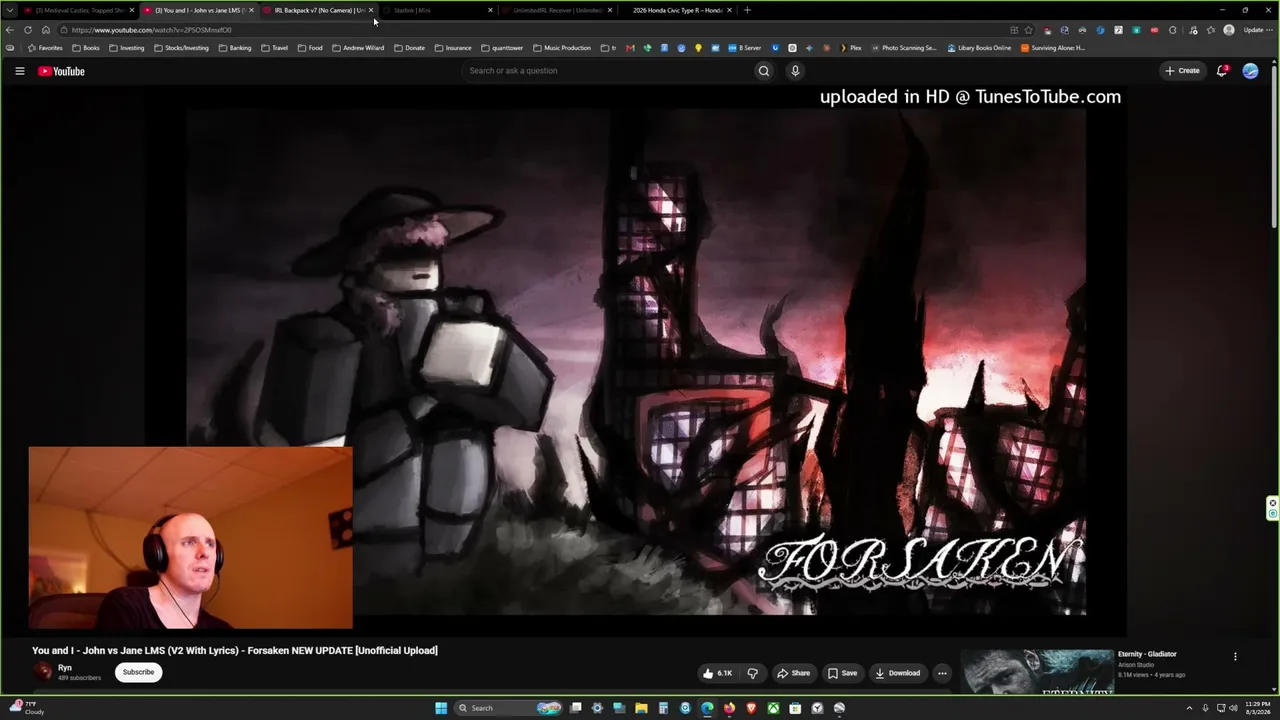Screen dimensions: 1280x720
Task: Open the Libary Books Online bookmark
Action: (x=979, y=48)
